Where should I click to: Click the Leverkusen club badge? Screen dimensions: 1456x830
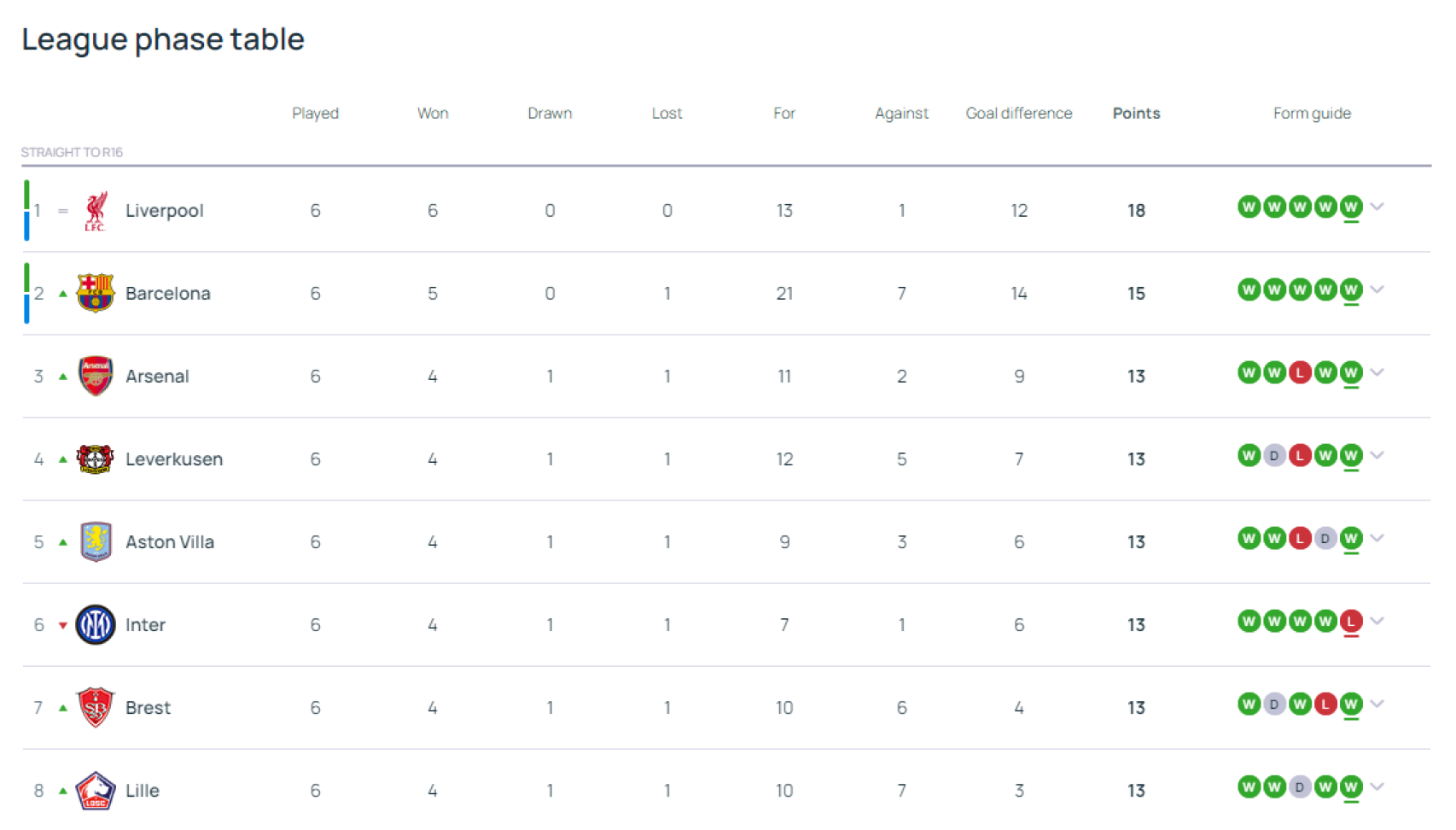click(96, 459)
